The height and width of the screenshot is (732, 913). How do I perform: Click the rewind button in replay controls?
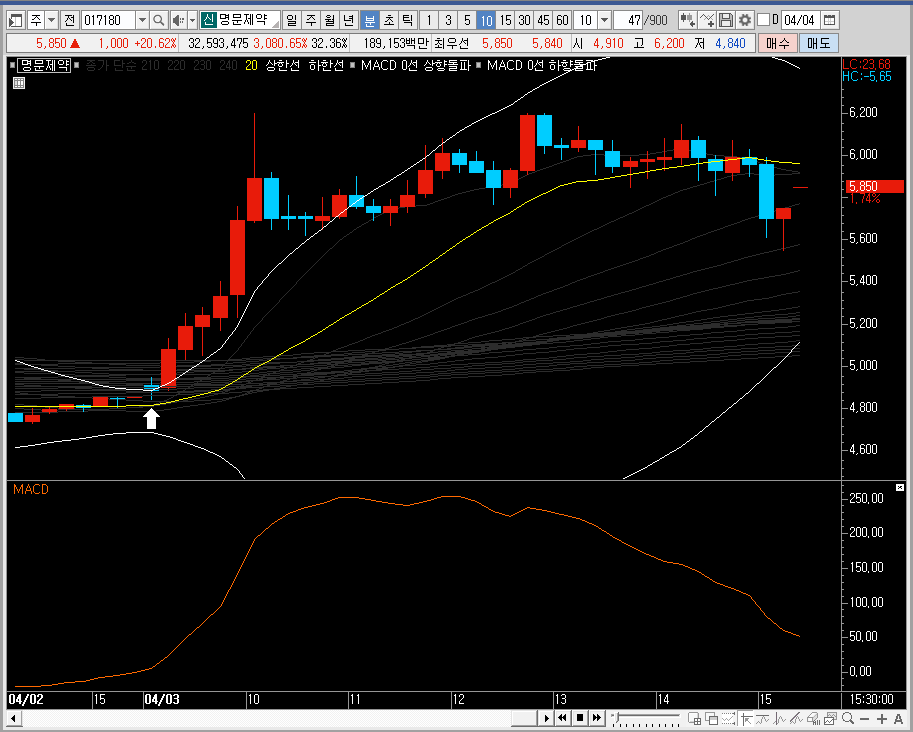pos(562,718)
